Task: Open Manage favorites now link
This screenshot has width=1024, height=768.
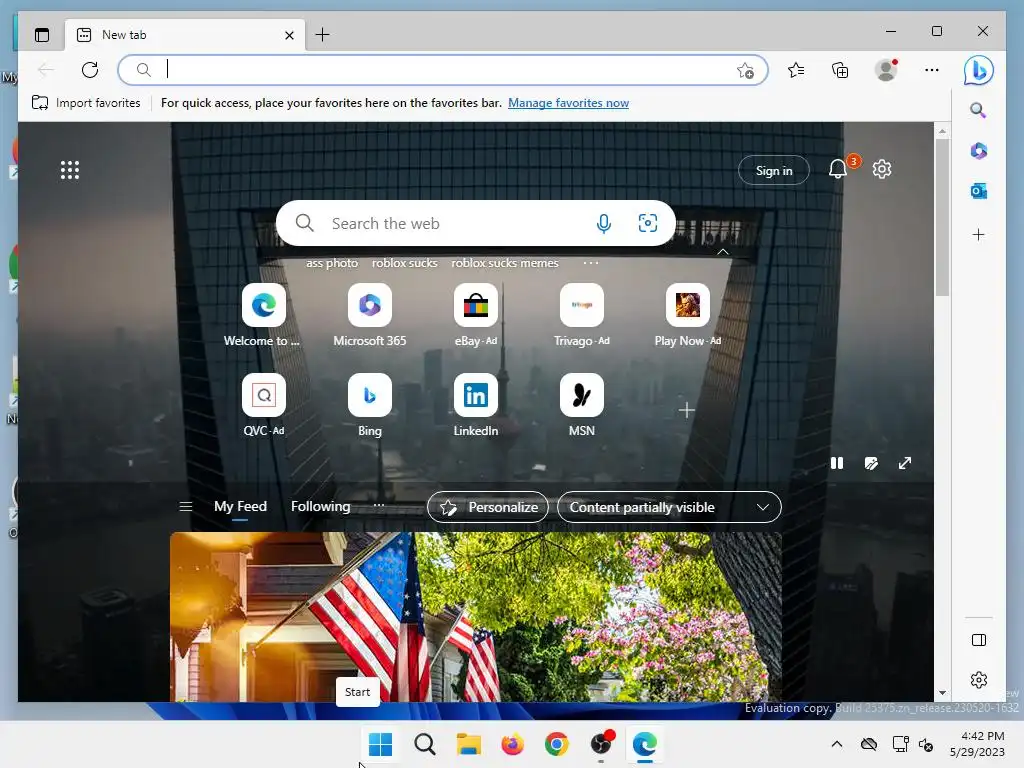Action: point(569,103)
